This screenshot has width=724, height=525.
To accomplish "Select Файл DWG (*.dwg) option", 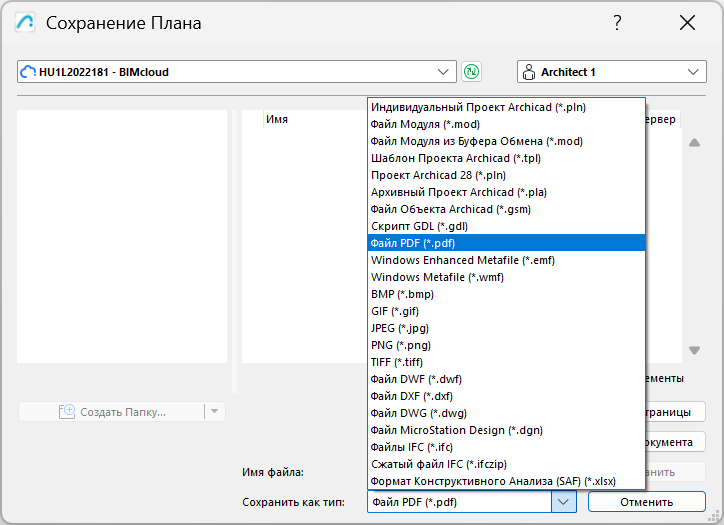I will [x=507, y=413].
